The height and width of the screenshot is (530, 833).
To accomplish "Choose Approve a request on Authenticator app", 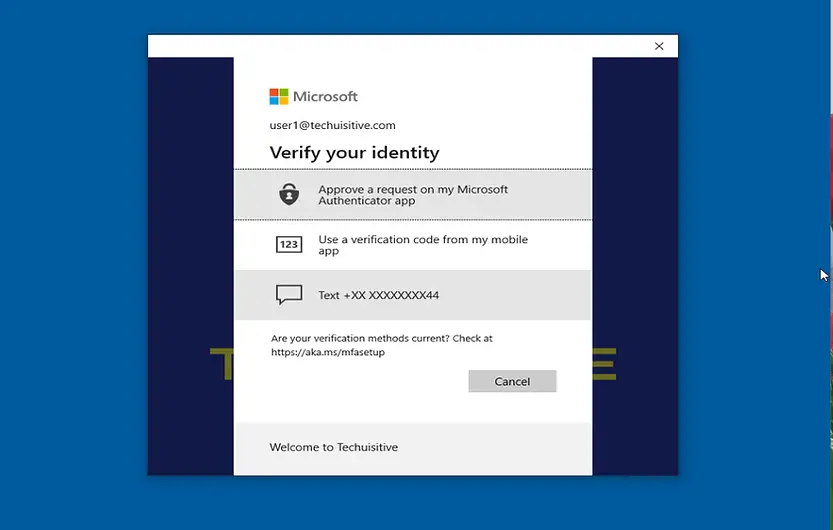I will [x=413, y=194].
